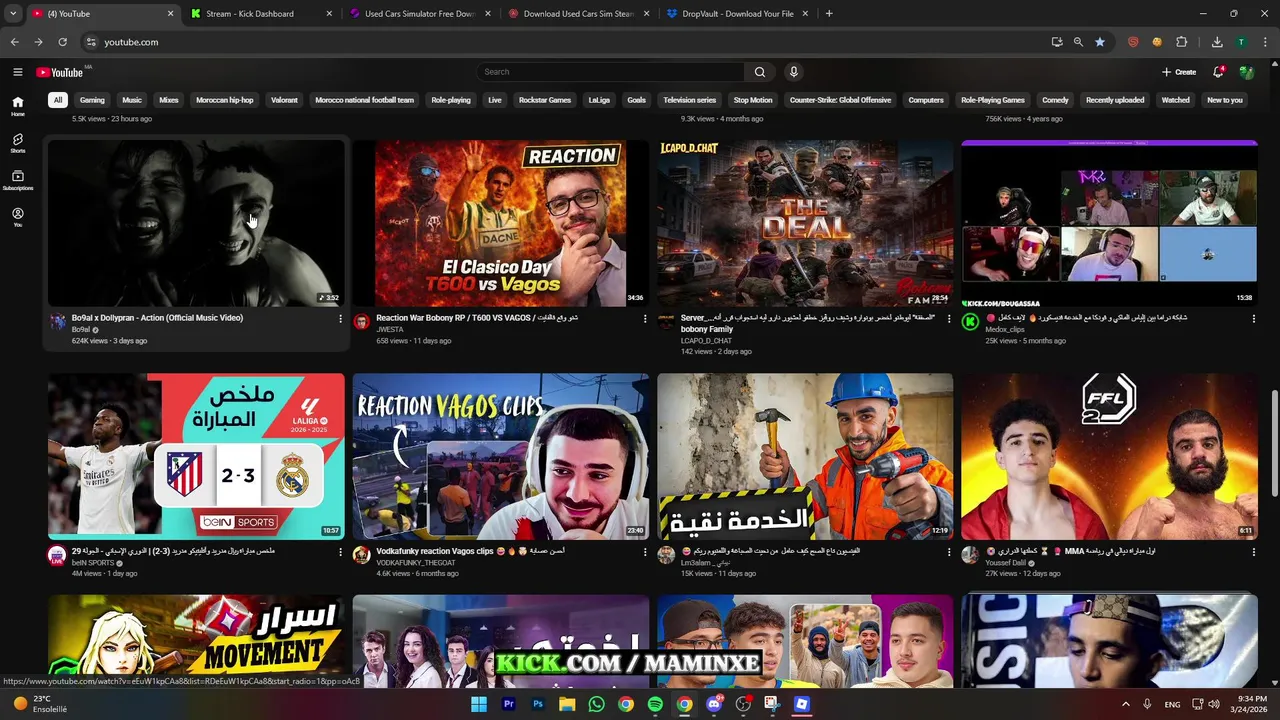
Task: Click the install app icon in address bar
Action: 1057,42
